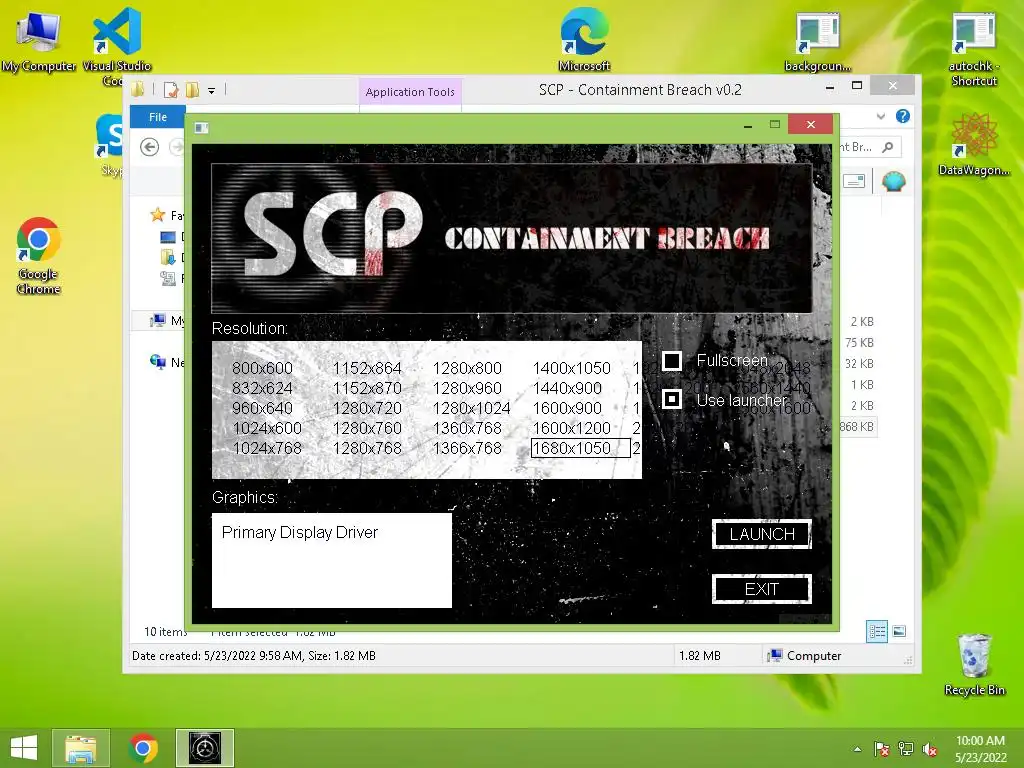This screenshot has height=768, width=1024.
Task: Select 1280x768 resolution
Action: tap(367, 449)
